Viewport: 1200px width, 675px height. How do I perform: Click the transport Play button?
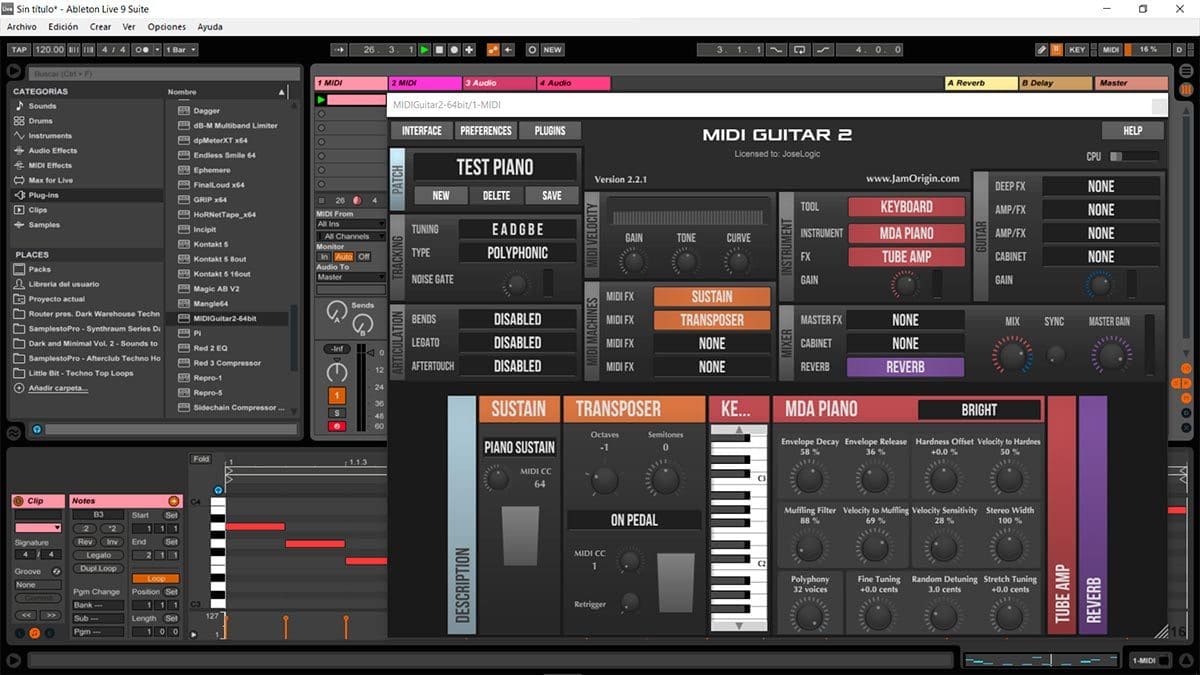pos(424,49)
